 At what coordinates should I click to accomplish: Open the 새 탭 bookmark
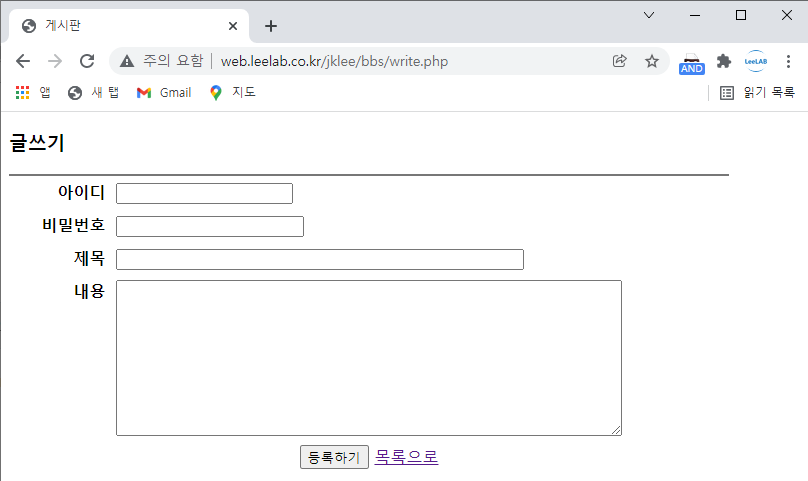tap(88, 93)
